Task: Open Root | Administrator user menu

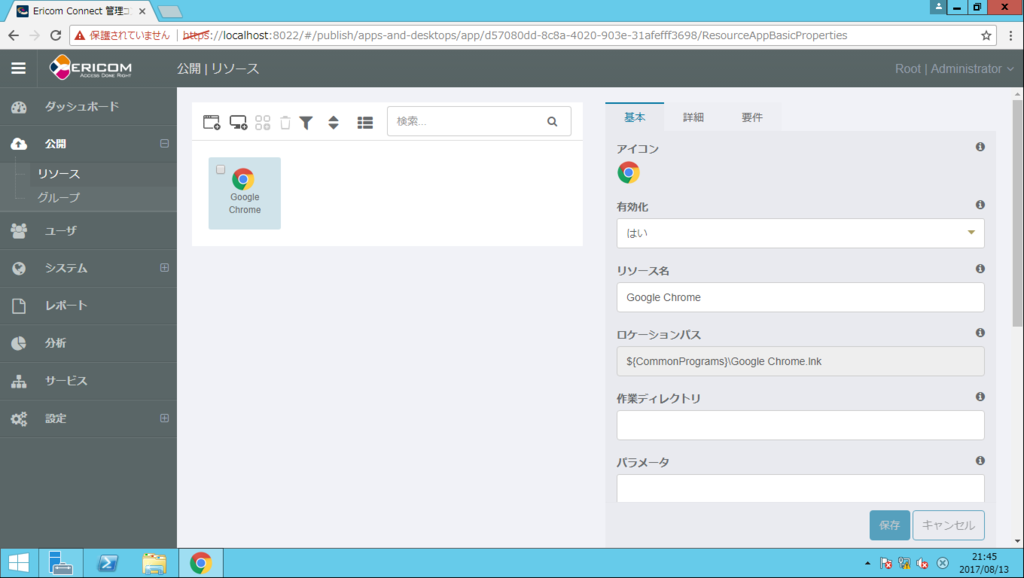Action: (954, 69)
